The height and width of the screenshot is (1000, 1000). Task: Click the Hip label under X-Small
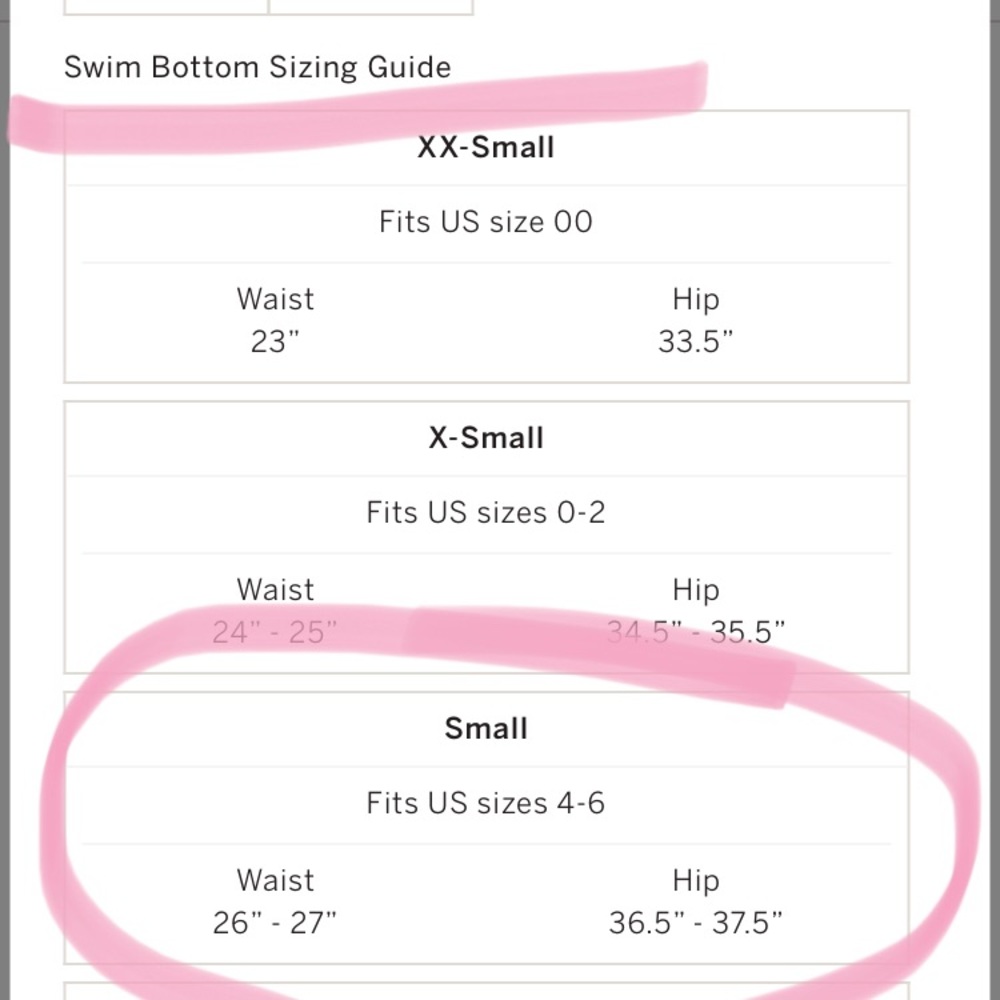point(696,590)
